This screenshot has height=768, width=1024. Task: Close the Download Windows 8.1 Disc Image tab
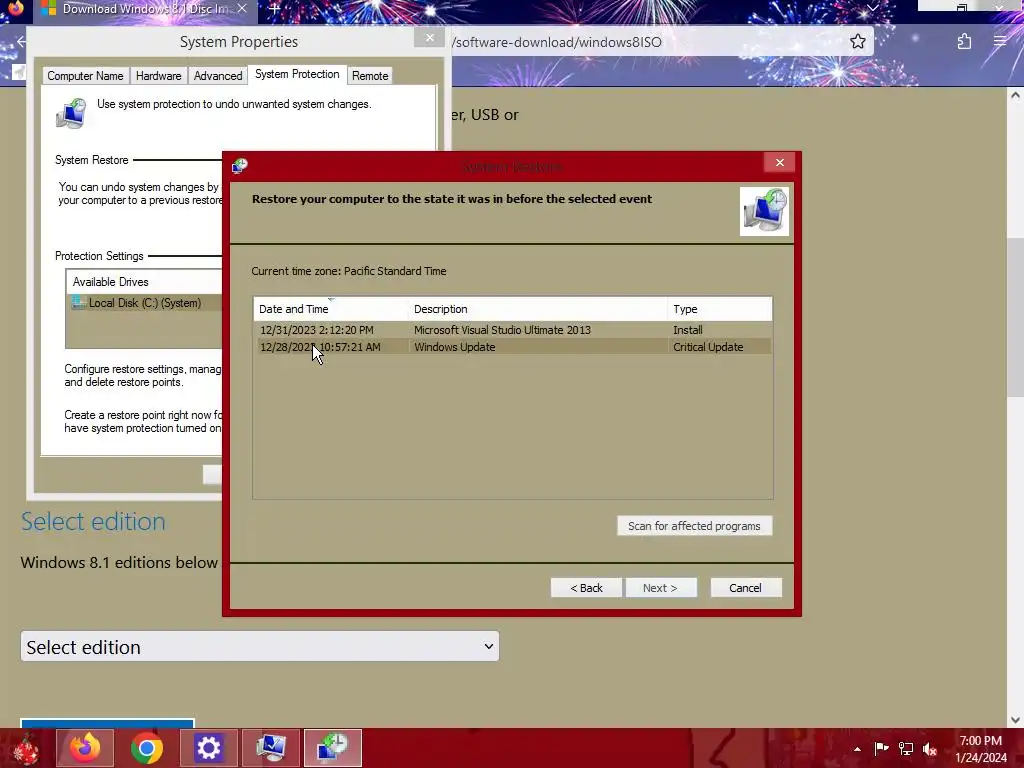tap(242, 9)
